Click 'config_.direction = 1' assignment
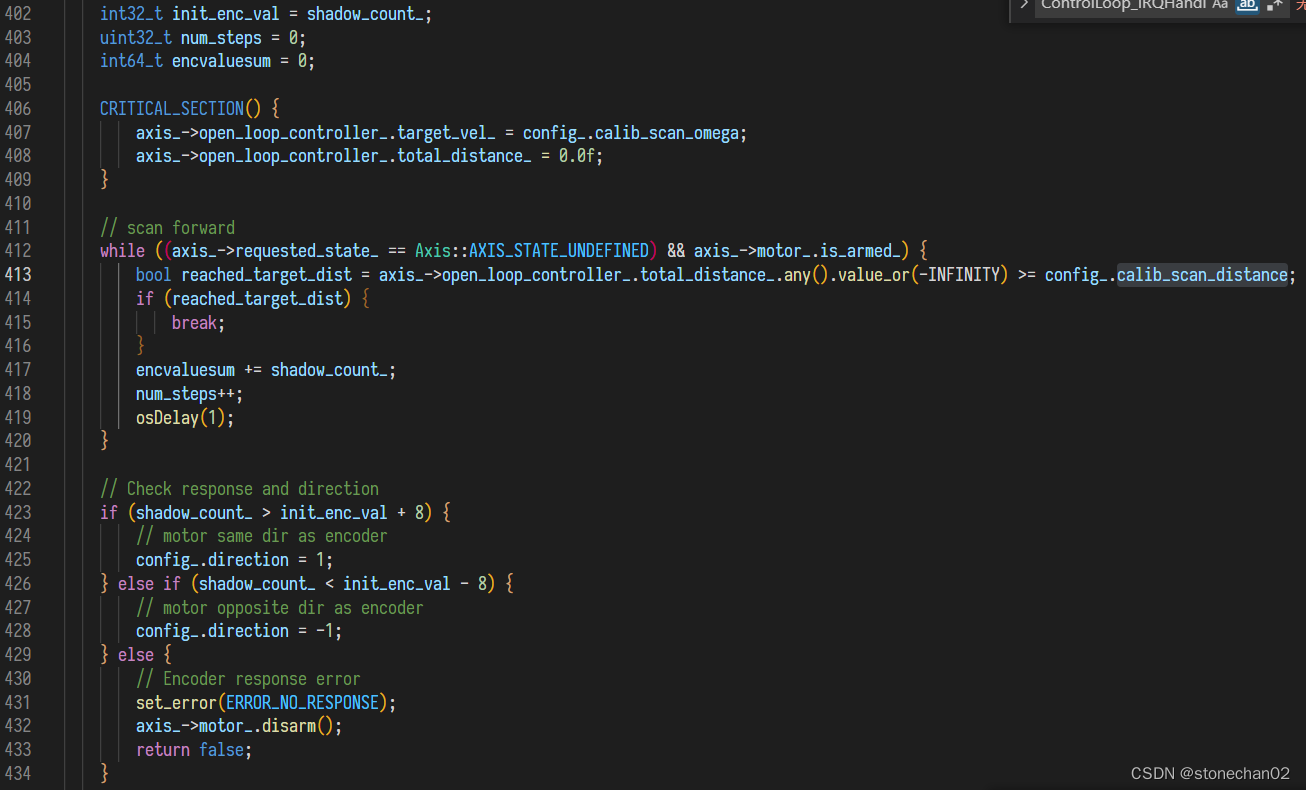This screenshot has width=1306, height=790. 234,560
